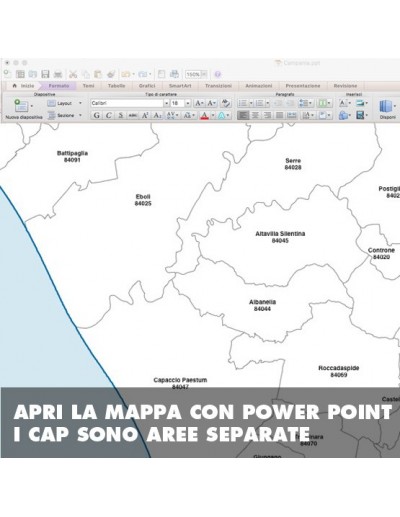The width and height of the screenshot is (400, 517).
Task: Click the red font color A icon
Action: [x=205, y=115]
